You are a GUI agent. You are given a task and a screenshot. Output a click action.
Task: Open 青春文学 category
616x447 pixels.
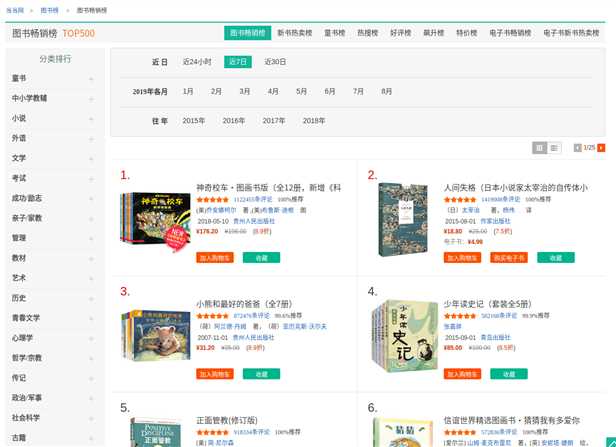pyautogui.click(x=26, y=318)
